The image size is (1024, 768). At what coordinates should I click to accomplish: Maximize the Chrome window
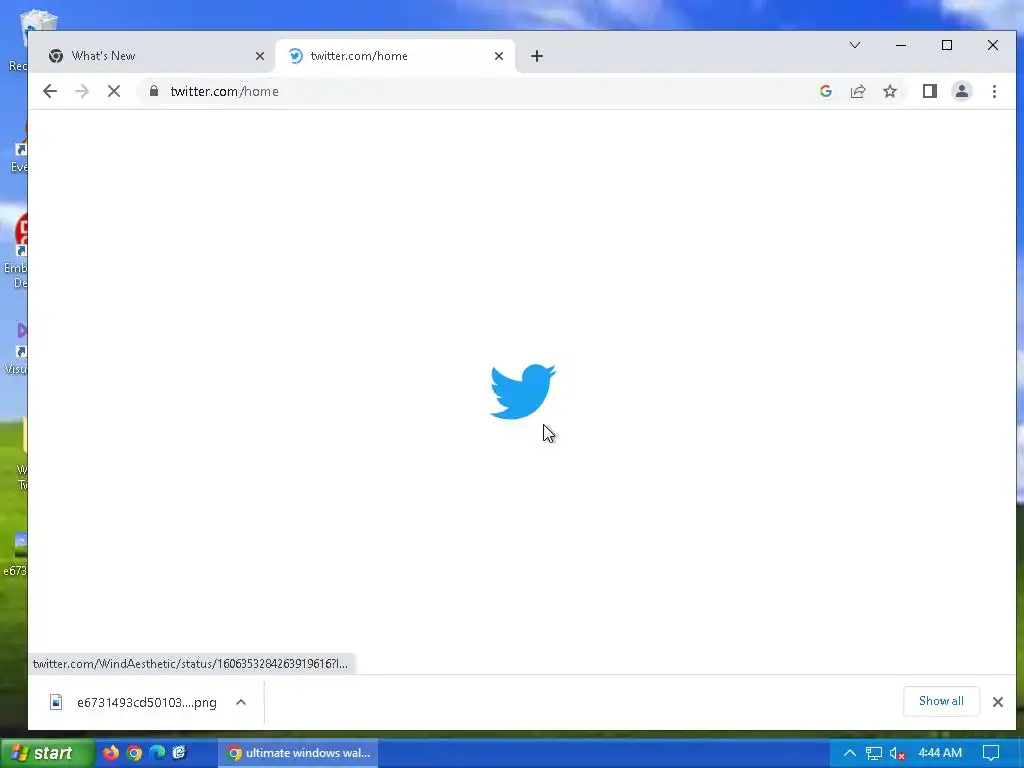[x=946, y=45]
